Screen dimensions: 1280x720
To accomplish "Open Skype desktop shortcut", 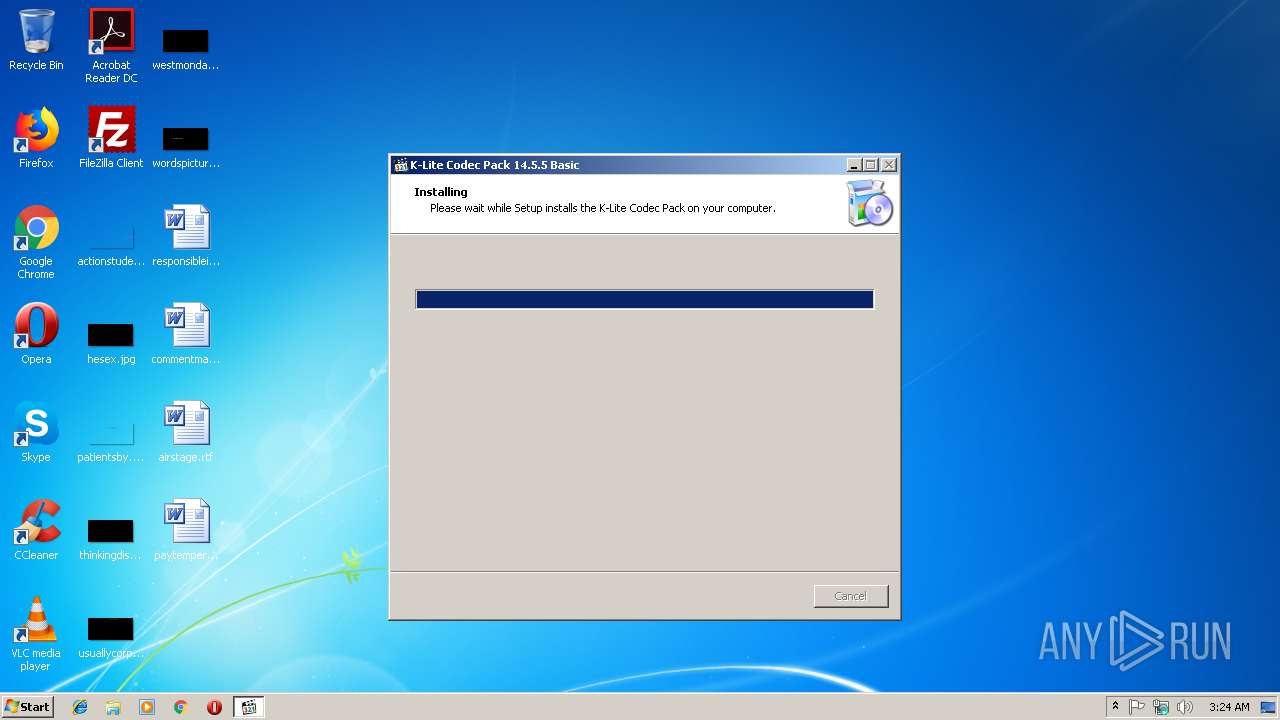I will [36, 432].
